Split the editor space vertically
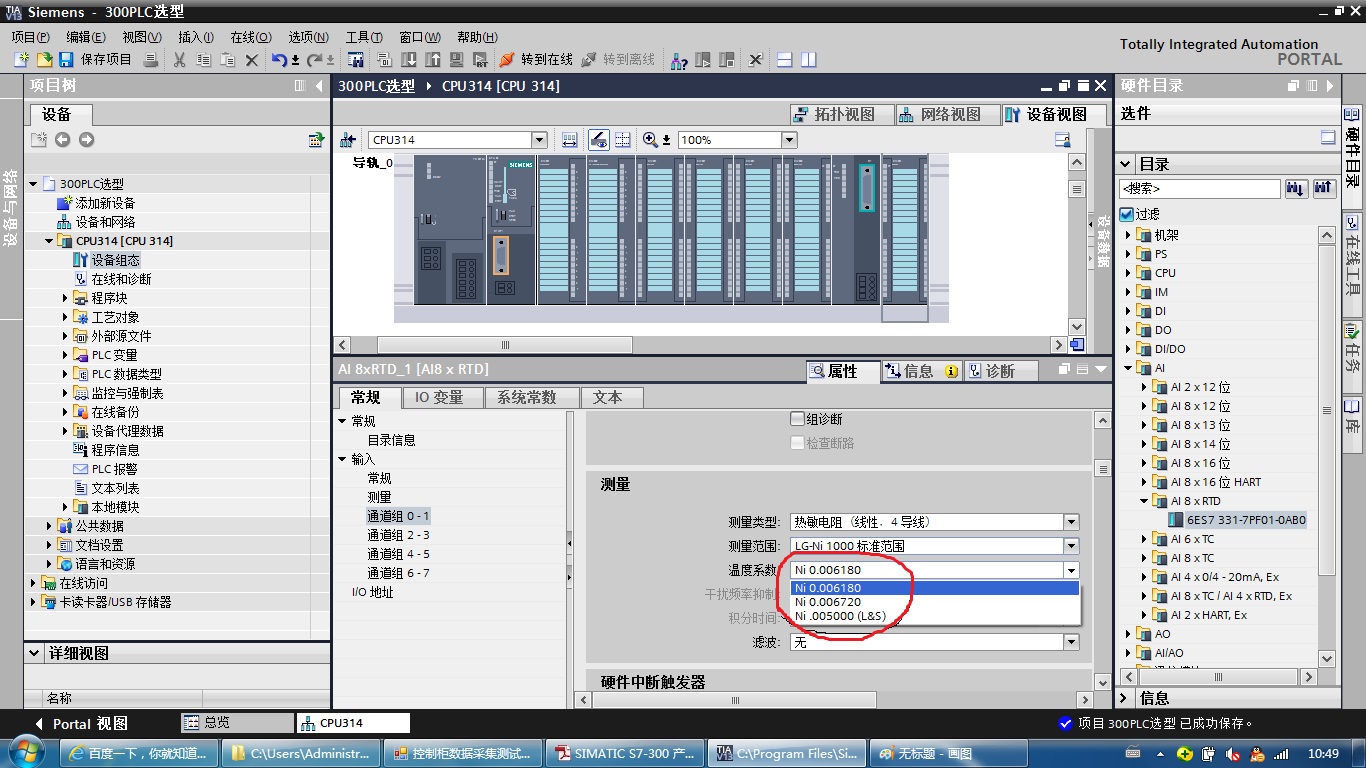This screenshot has width=1366, height=768. [808, 60]
